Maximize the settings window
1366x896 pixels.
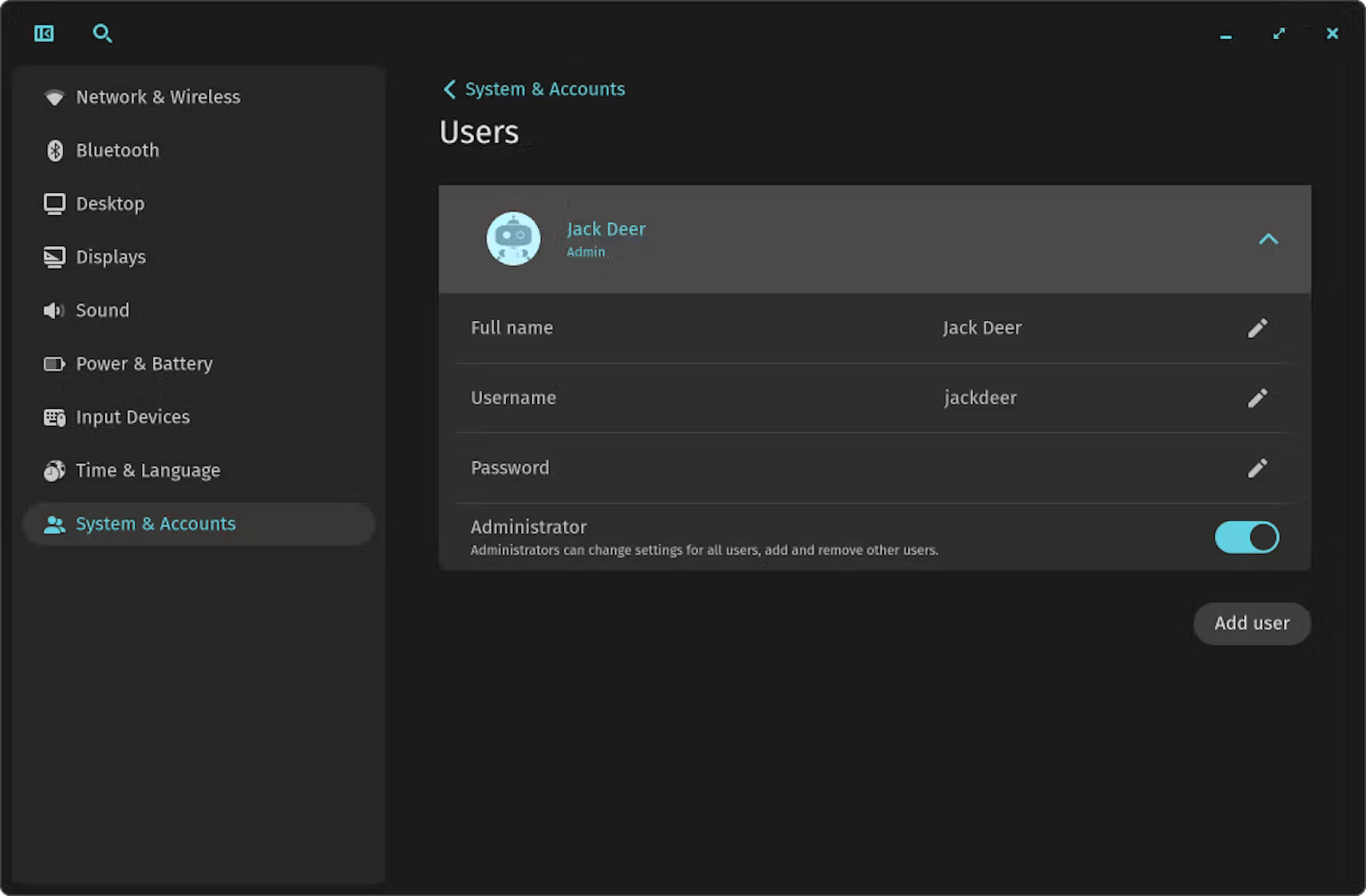coord(1279,34)
